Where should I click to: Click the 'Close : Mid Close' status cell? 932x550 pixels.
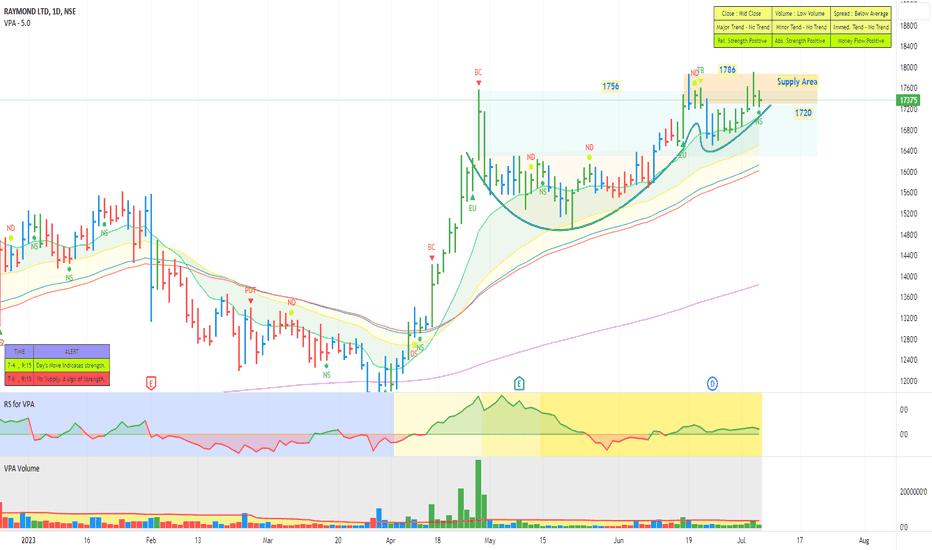[742, 13]
